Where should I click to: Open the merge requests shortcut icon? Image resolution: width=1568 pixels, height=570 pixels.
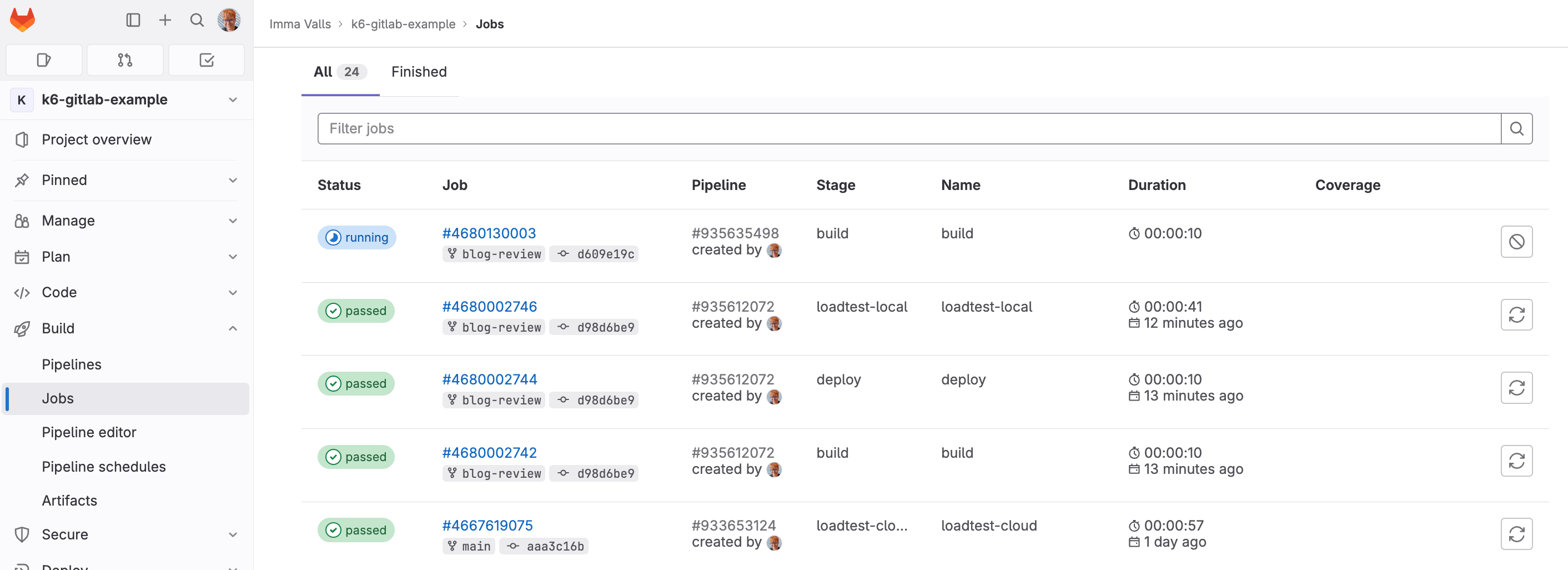(125, 59)
